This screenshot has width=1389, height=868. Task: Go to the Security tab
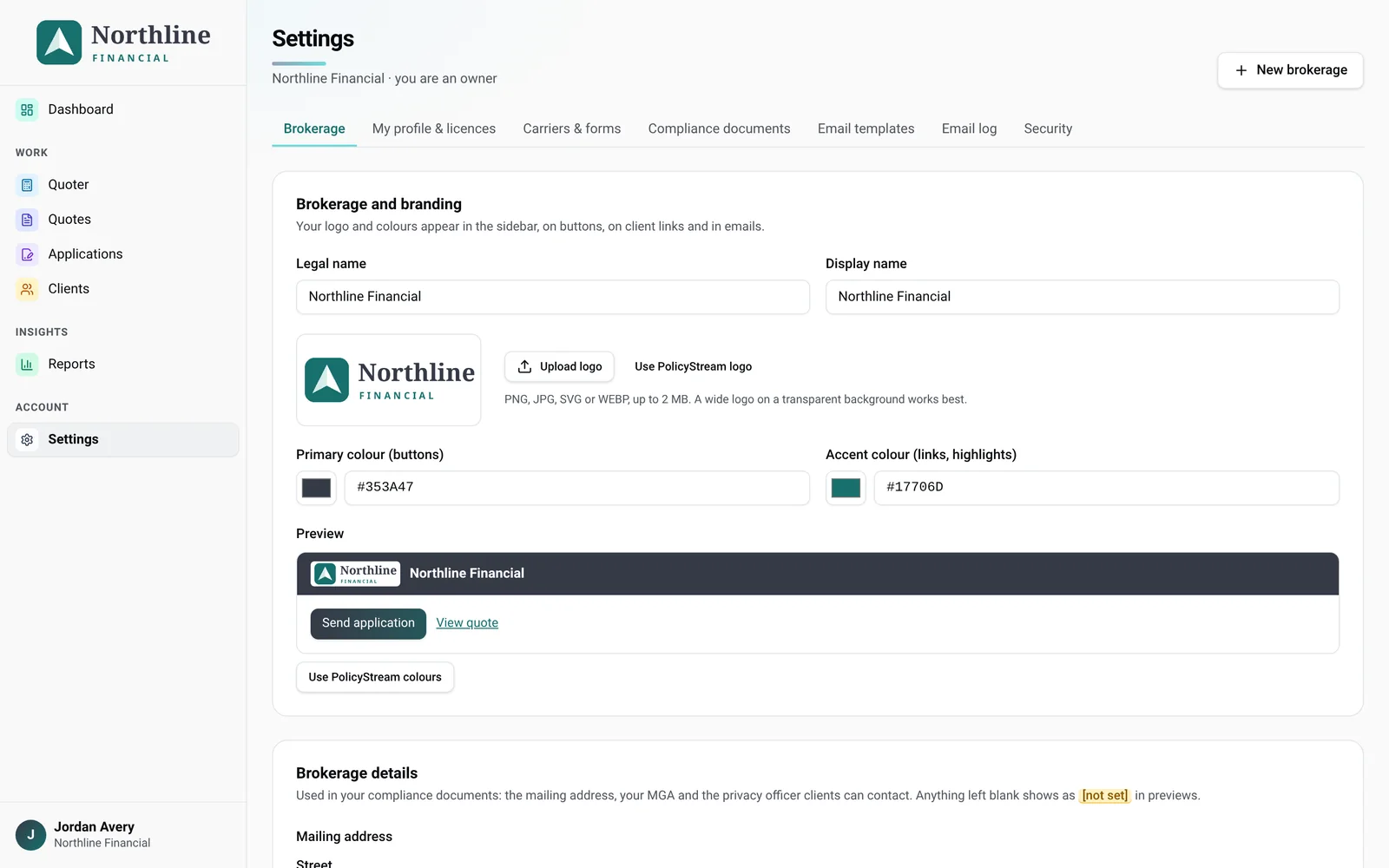tap(1048, 128)
